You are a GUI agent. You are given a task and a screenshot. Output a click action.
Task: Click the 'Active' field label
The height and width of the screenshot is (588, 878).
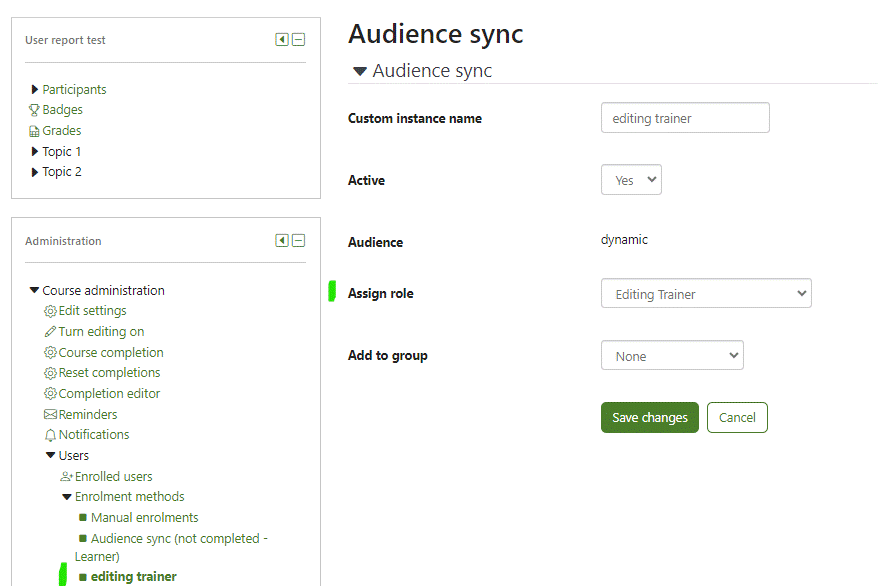pos(366,180)
